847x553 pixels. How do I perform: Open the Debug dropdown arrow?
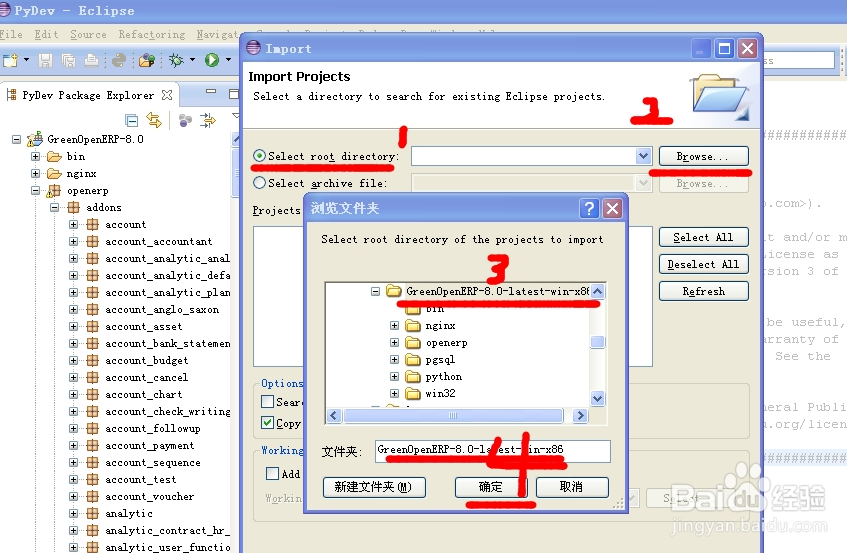point(192,60)
